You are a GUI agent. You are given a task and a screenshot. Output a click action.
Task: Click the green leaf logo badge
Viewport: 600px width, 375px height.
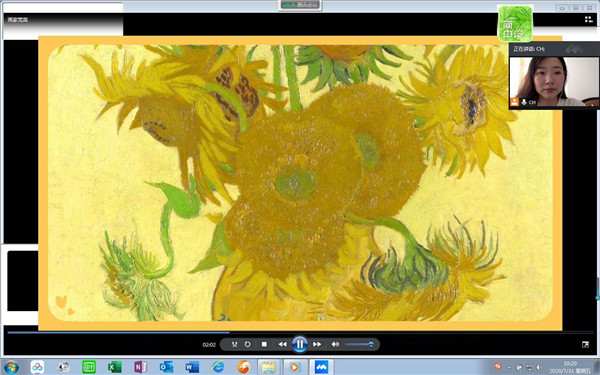[x=515, y=23]
